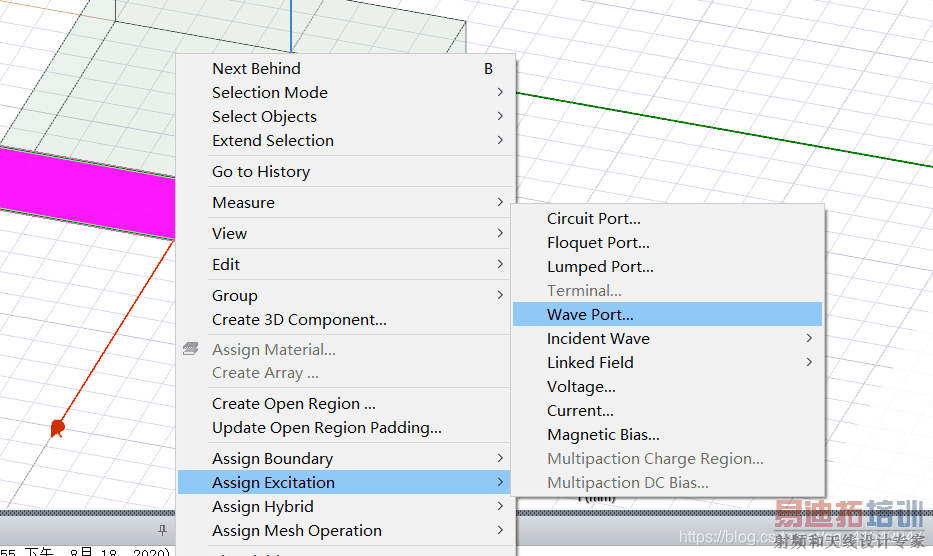Click Next Behind menu item
The width and height of the screenshot is (933, 556).
point(256,68)
